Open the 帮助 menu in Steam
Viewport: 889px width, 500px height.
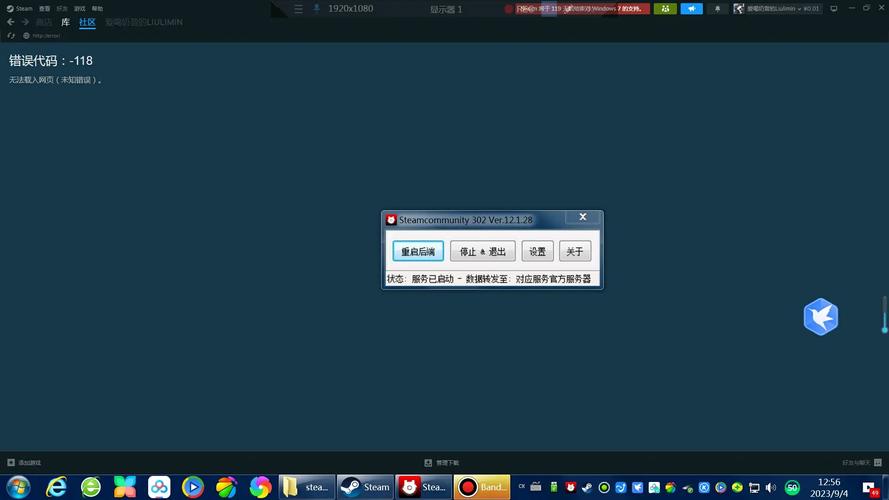[98, 9]
